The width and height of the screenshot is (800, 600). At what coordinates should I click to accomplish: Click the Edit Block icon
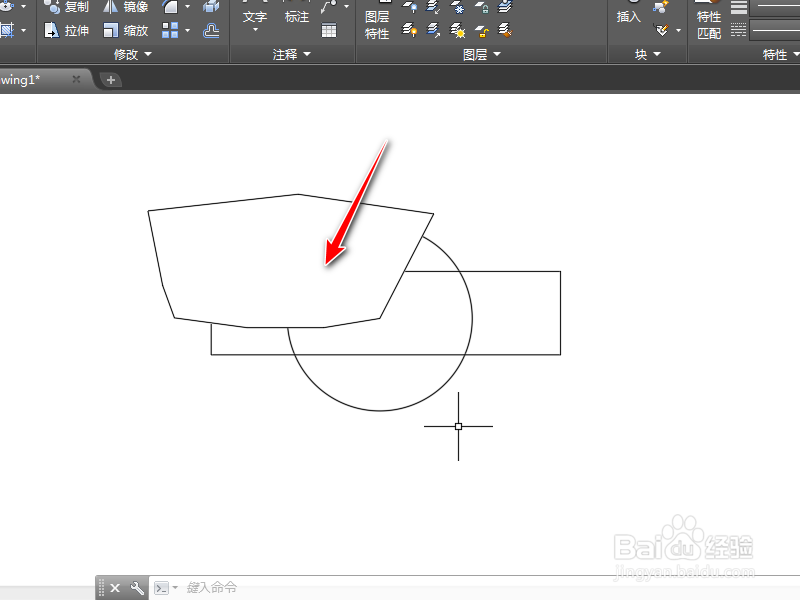click(662, 31)
